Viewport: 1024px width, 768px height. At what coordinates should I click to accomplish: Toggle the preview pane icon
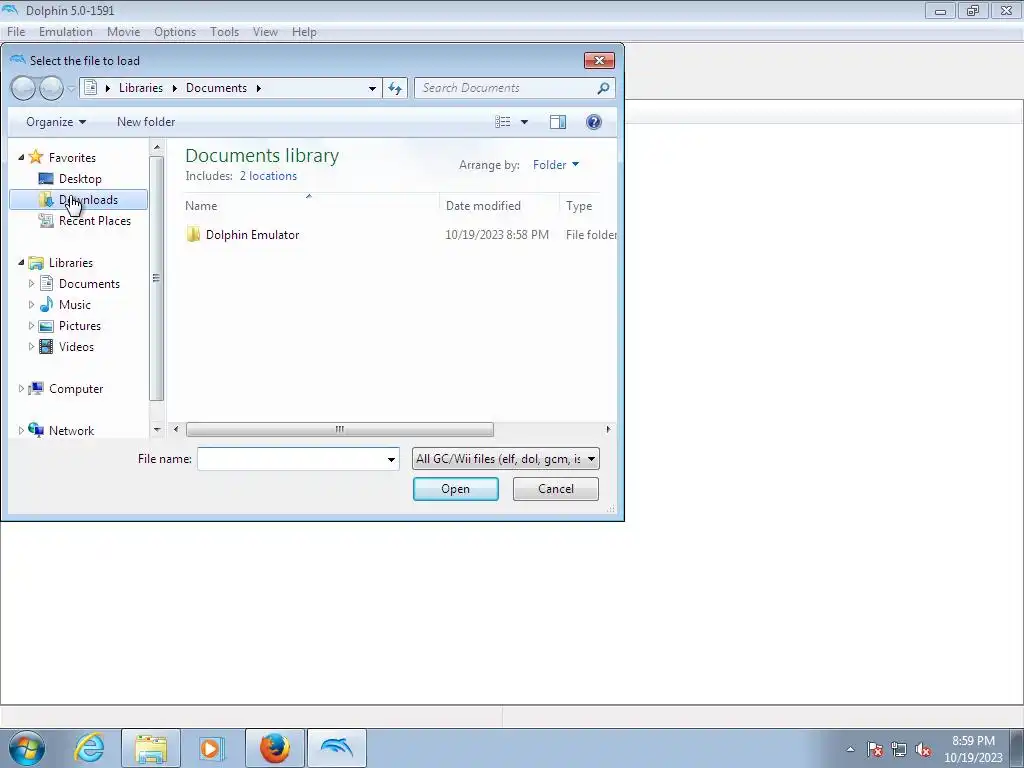coord(558,122)
